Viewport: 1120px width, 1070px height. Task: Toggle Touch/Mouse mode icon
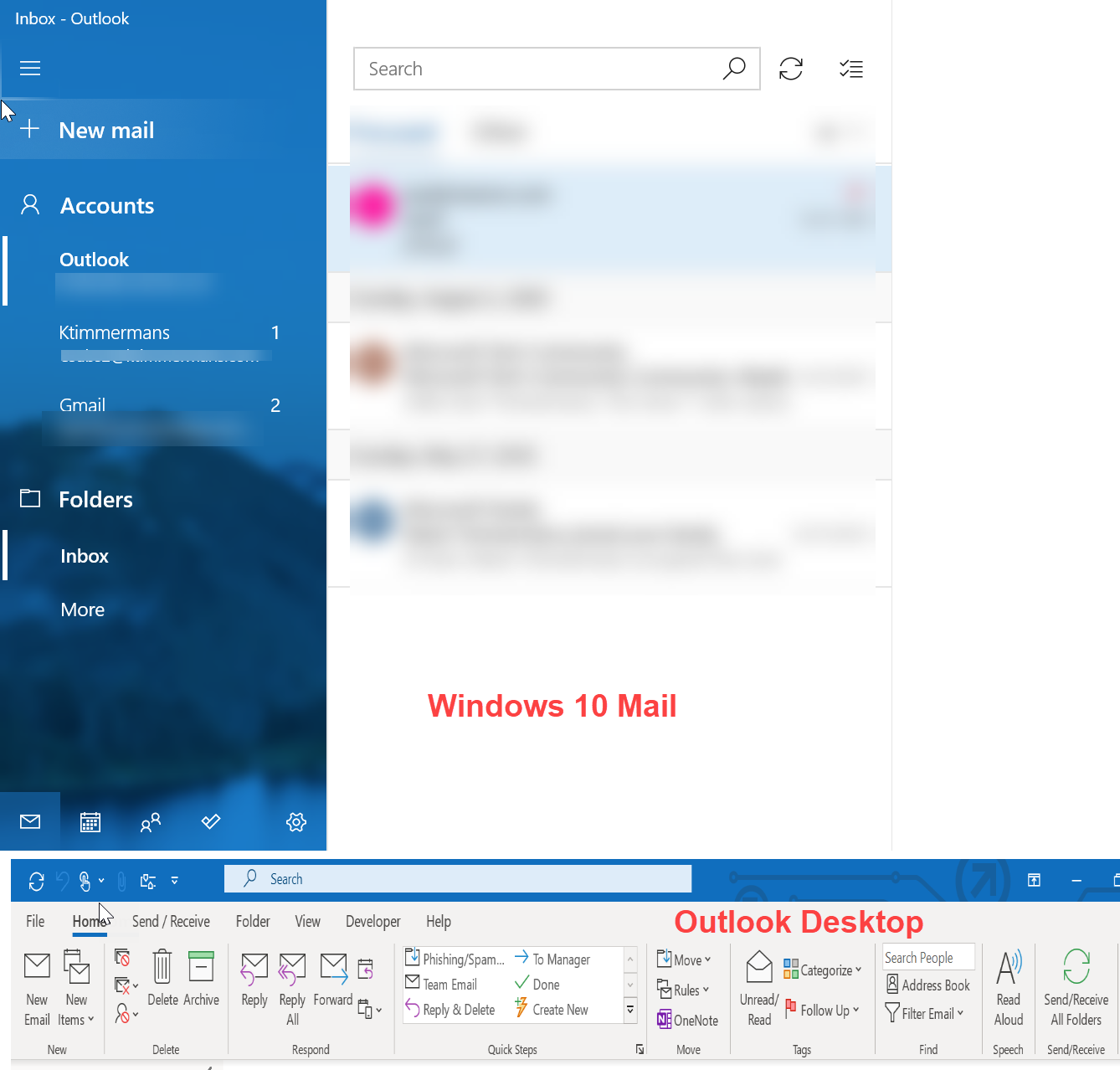coord(85,881)
